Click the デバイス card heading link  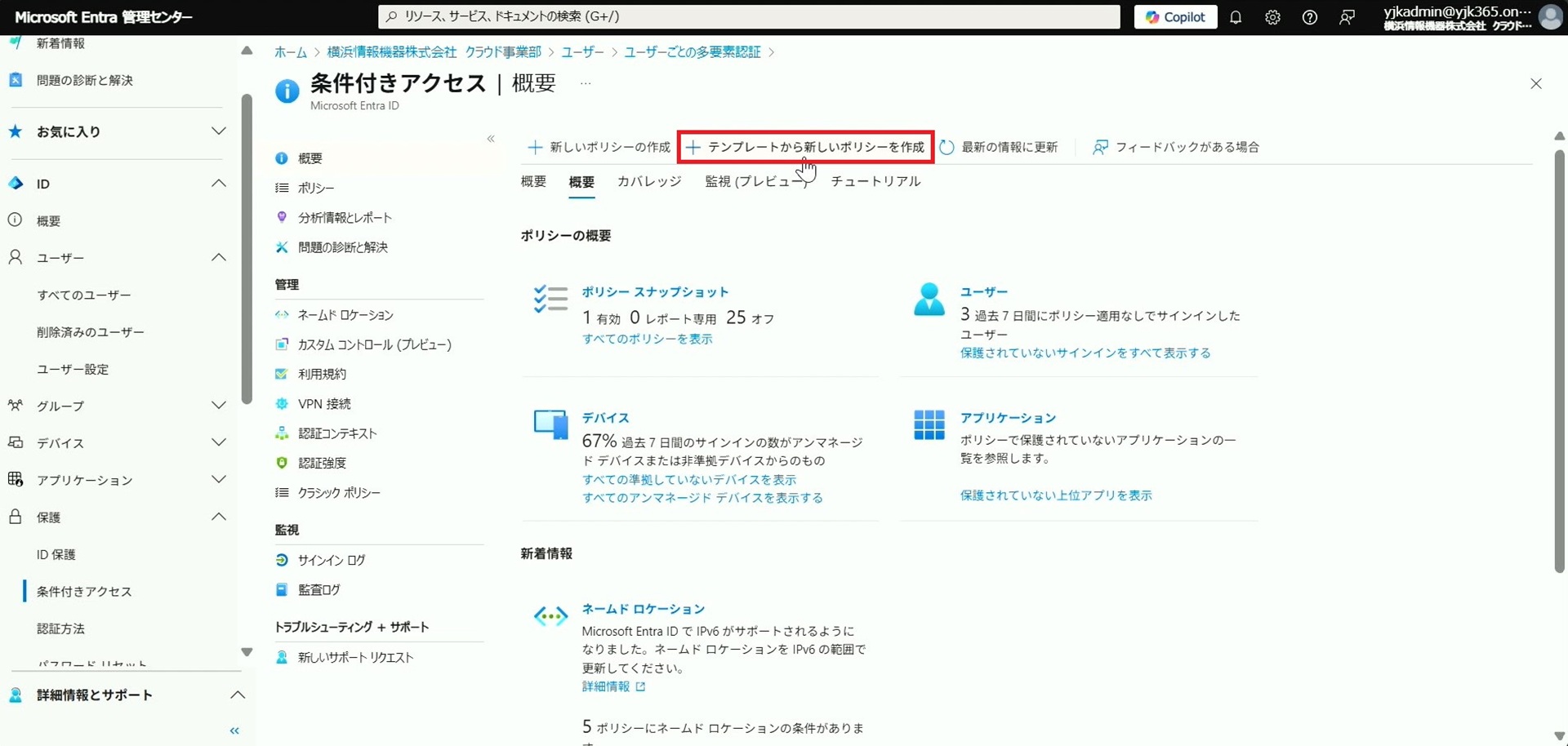pos(605,418)
